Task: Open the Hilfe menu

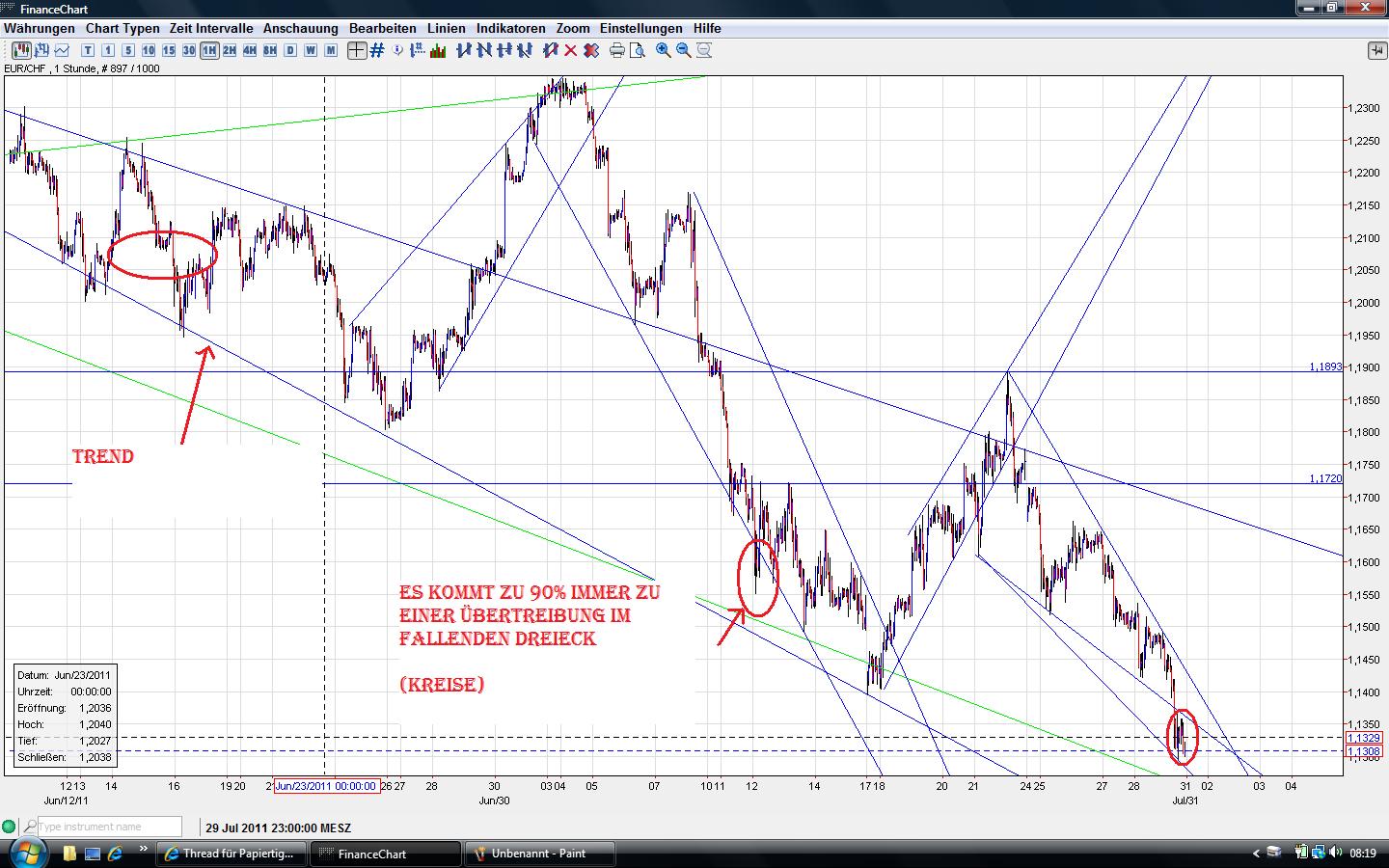Action: coord(707,28)
